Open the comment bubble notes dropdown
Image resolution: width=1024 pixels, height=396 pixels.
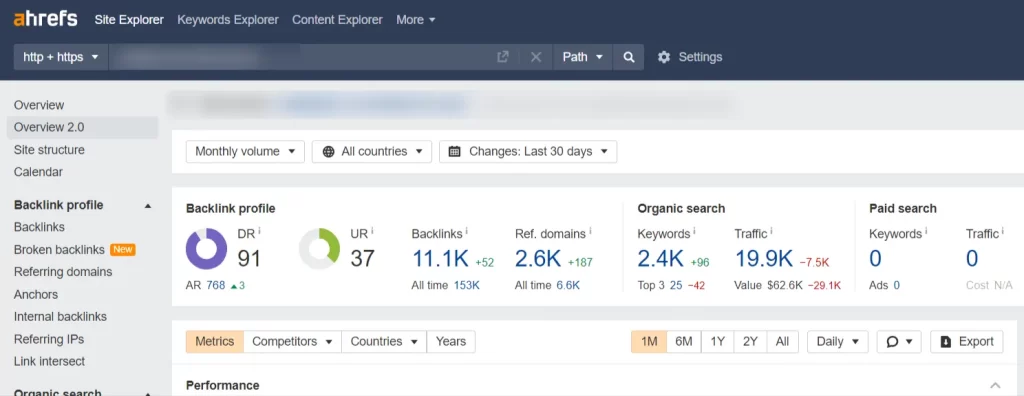click(x=899, y=342)
